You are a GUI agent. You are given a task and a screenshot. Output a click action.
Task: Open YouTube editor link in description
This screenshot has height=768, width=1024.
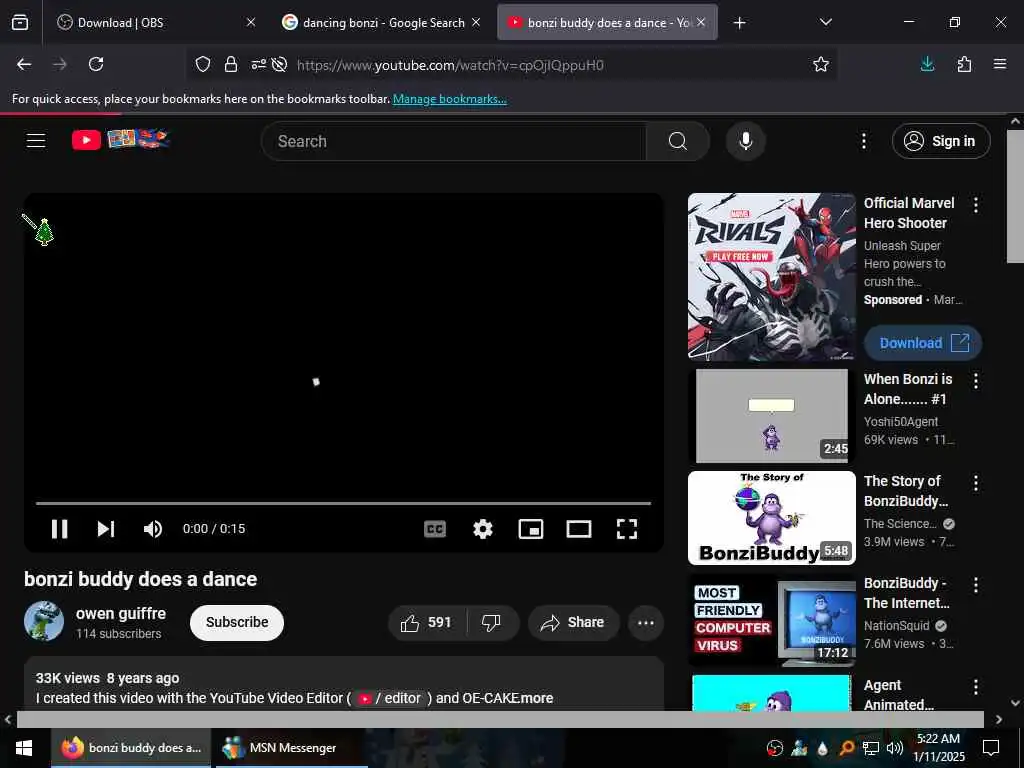(390, 698)
